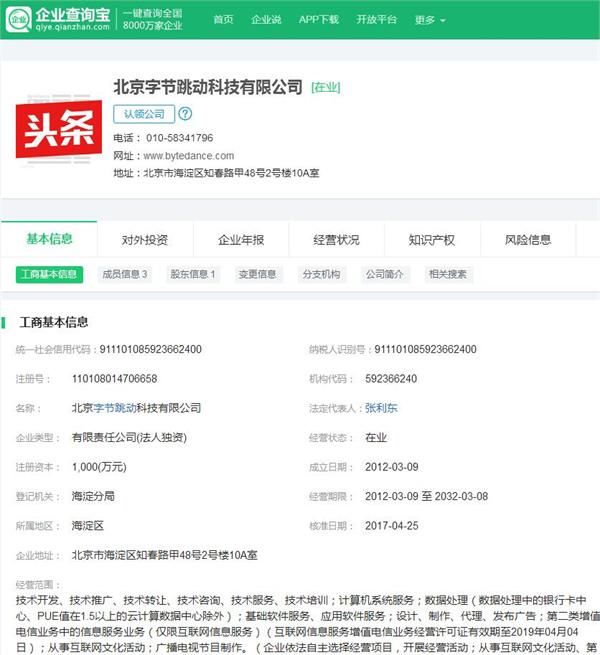This screenshot has height=655, width=600.
Task: Click the 登记机关 value 海淀分局
Action: click(93, 496)
